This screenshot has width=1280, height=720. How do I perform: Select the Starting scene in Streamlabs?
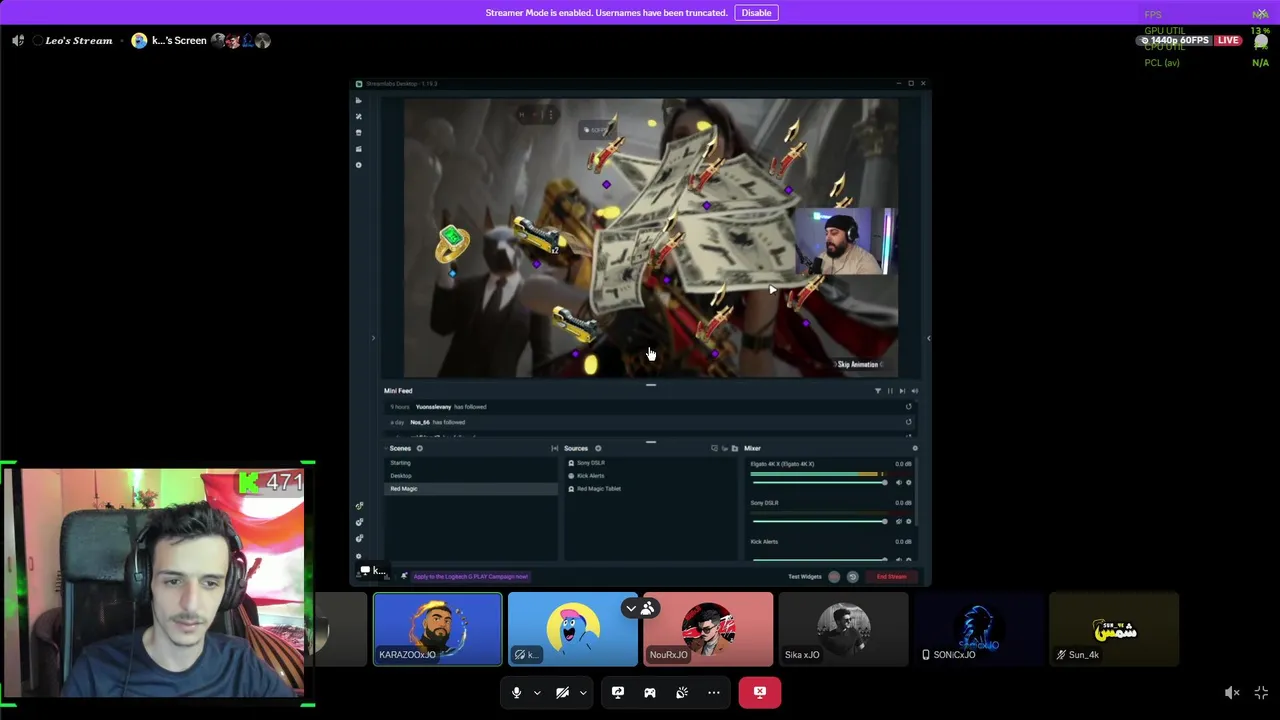click(470, 463)
